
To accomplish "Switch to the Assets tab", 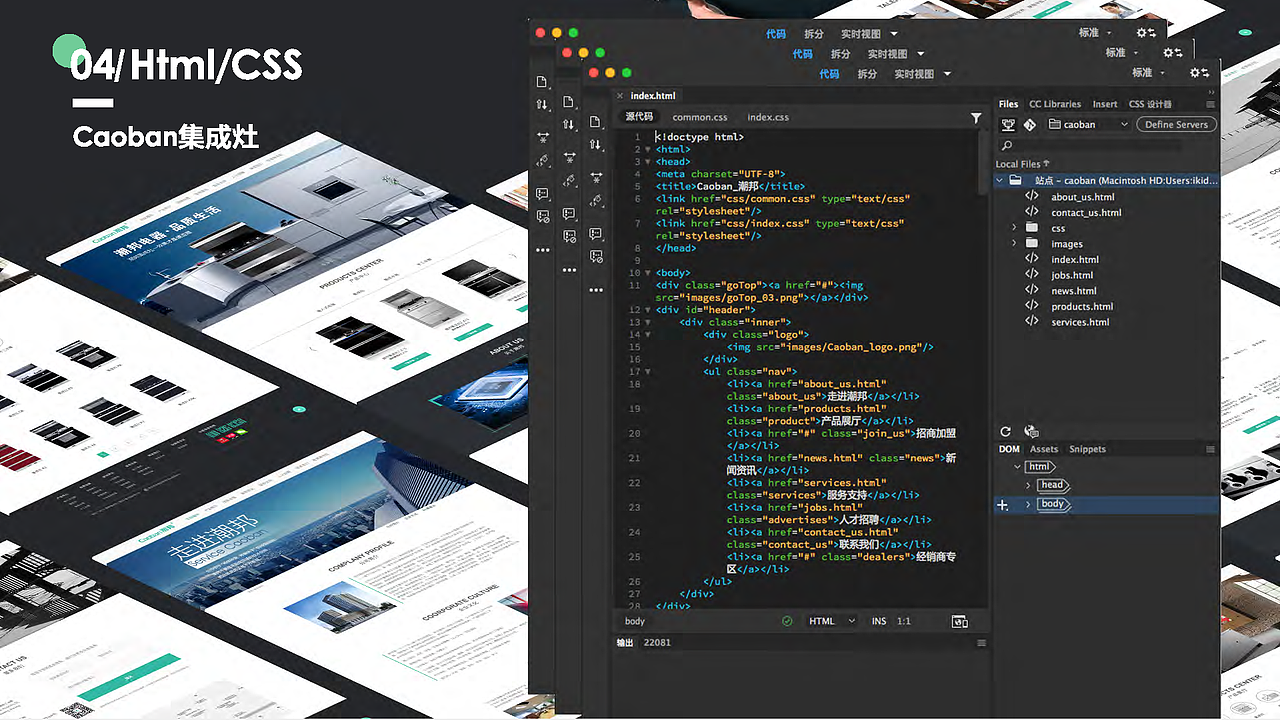I will [x=1044, y=450].
